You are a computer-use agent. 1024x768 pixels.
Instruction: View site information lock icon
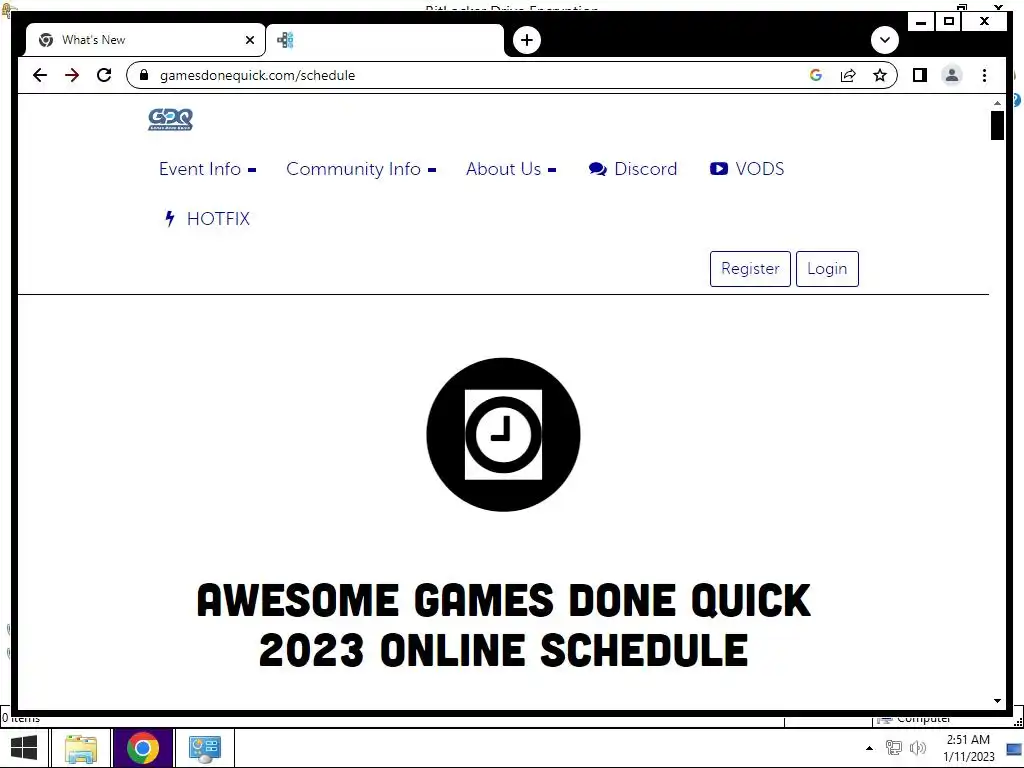coord(144,75)
